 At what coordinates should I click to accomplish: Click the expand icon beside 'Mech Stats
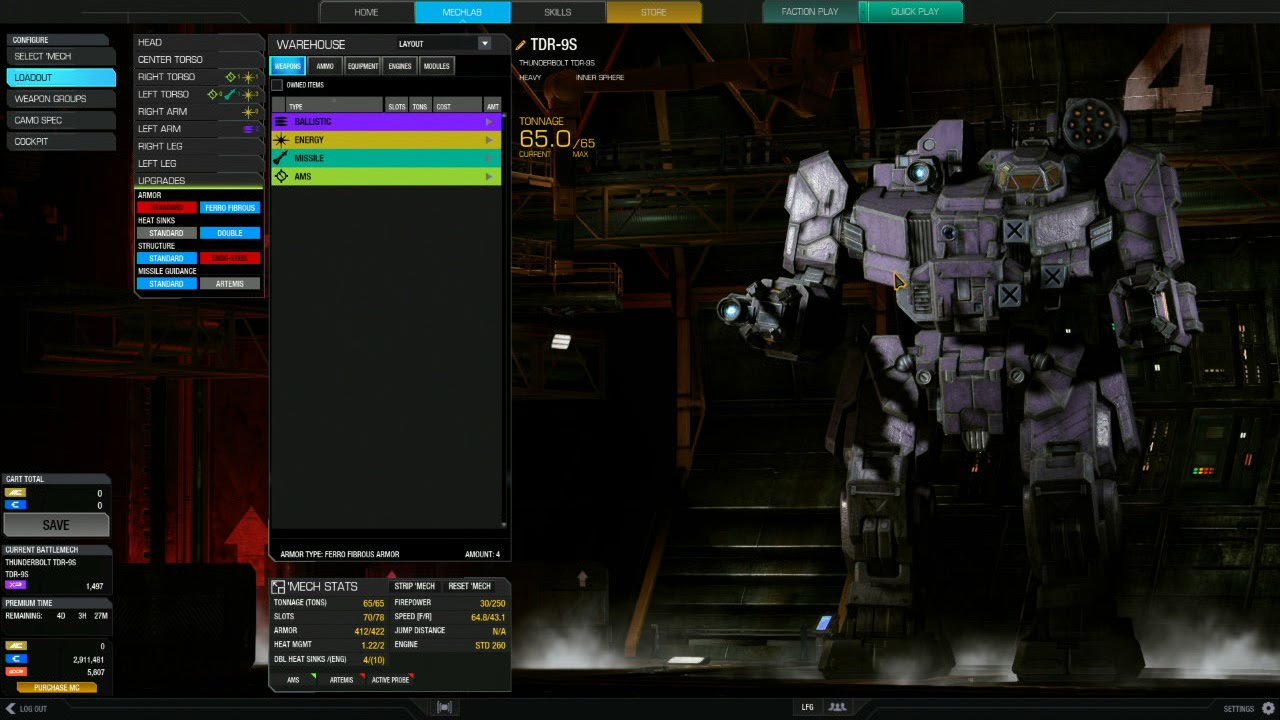pos(279,587)
